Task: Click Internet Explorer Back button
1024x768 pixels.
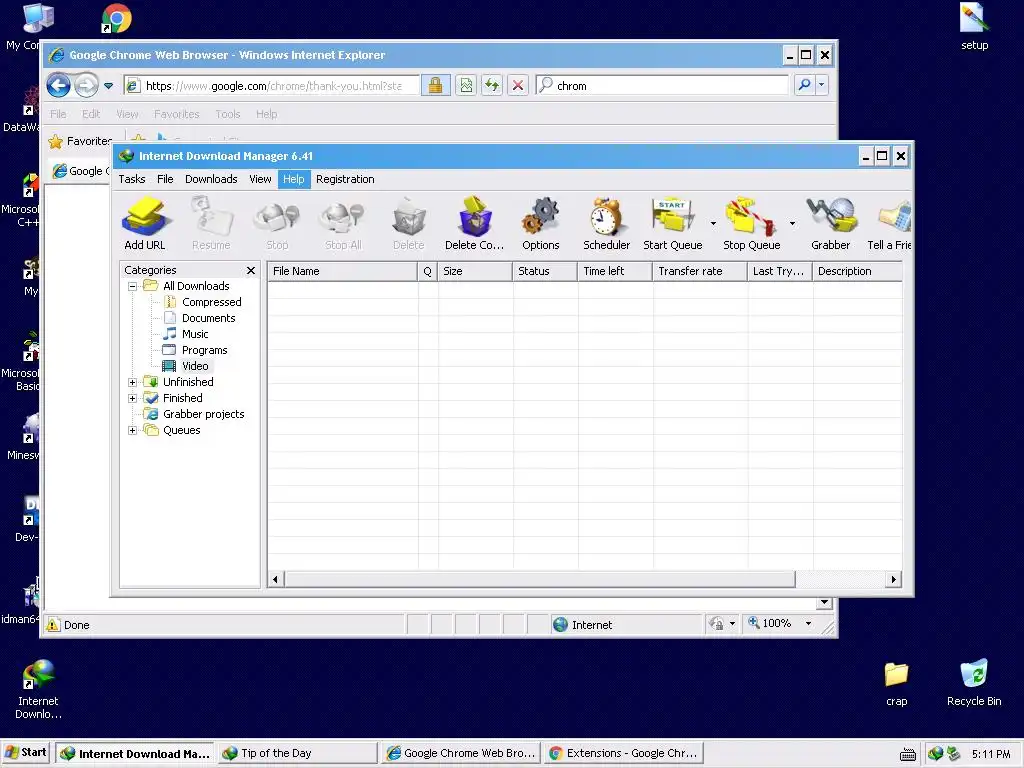Action: point(59,85)
